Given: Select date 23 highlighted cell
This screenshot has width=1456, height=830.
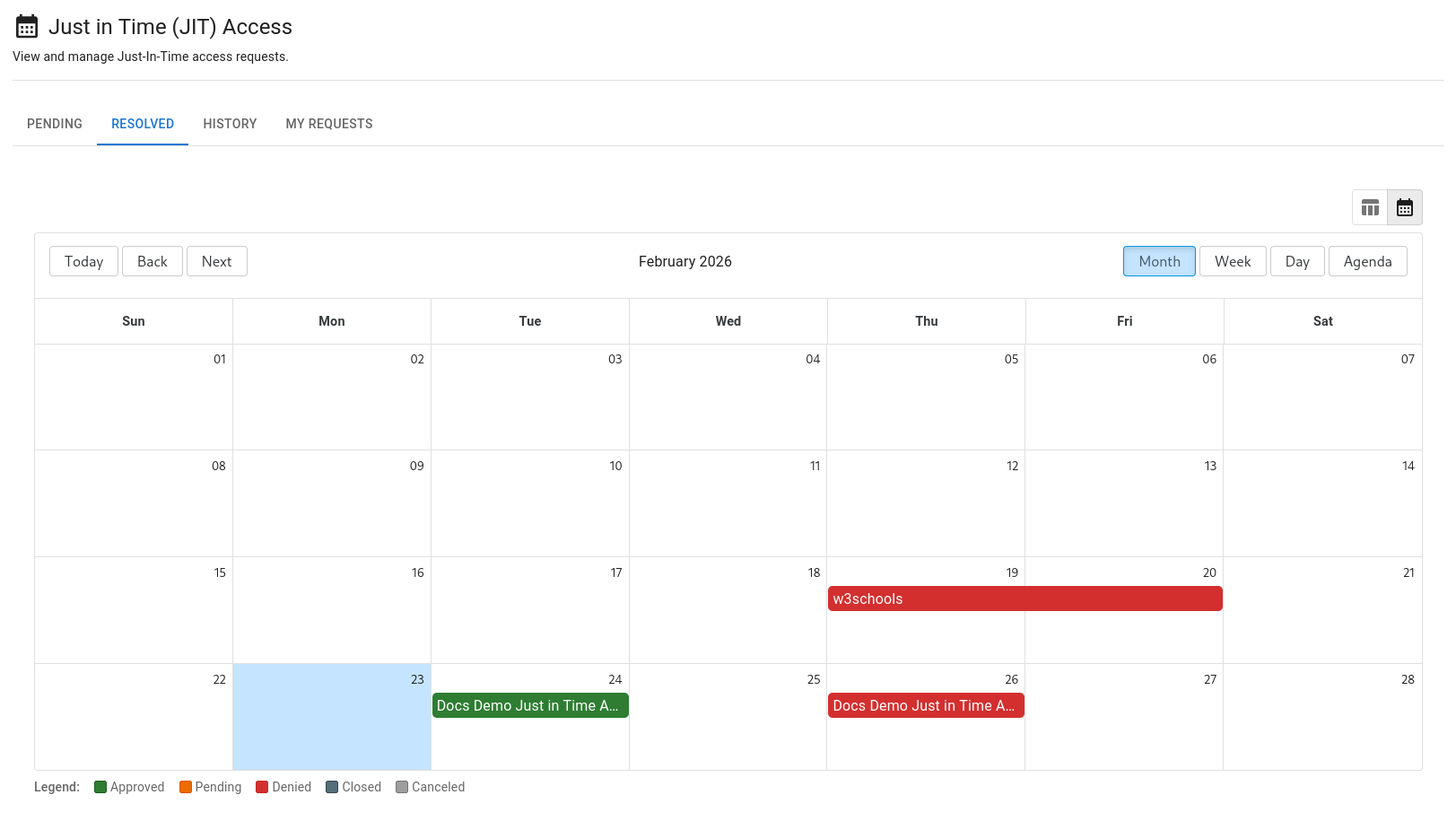Looking at the screenshot, I should [x=332, y=727].
